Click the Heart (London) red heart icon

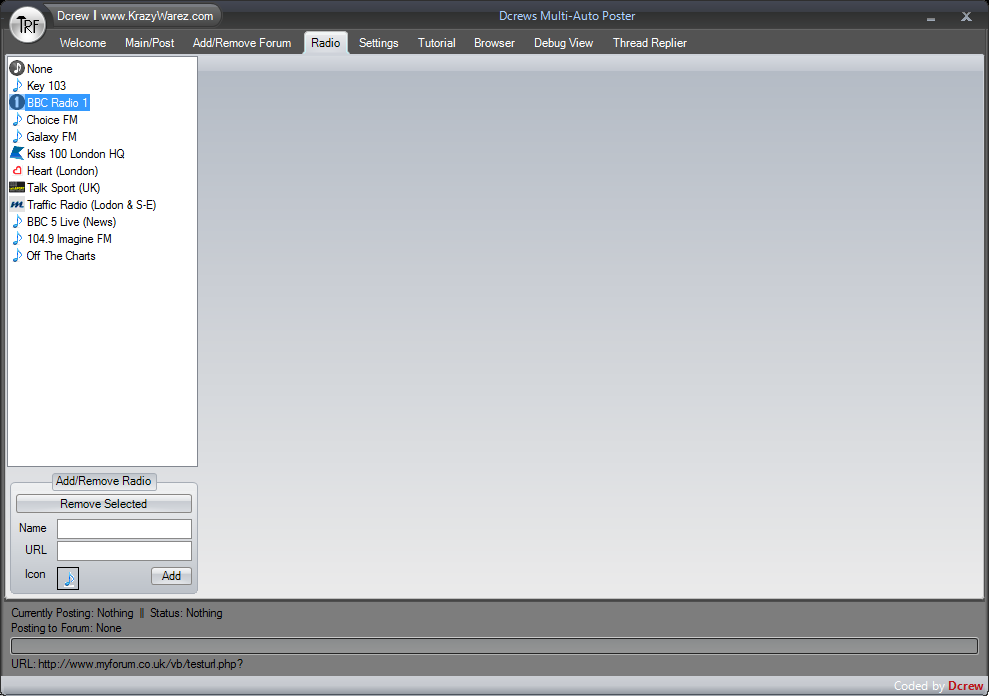[x=17, y=170]
